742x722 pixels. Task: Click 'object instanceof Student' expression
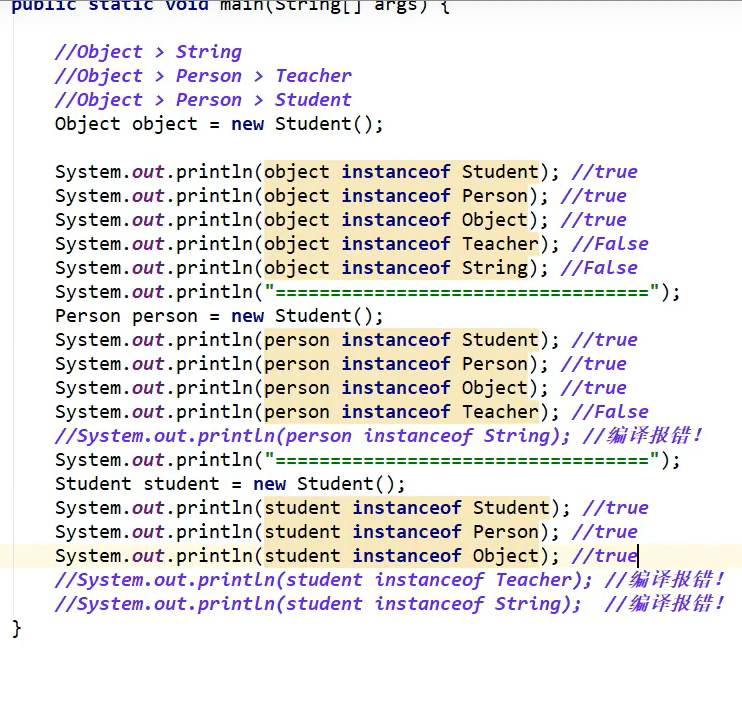click(x=401, y=172)
